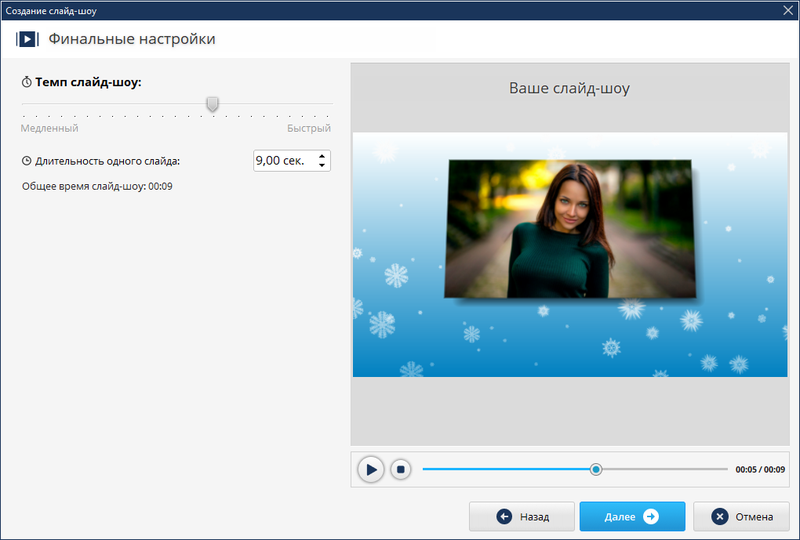Click the Общее время слайд-шоу: 00:09 text

[97, 186]
